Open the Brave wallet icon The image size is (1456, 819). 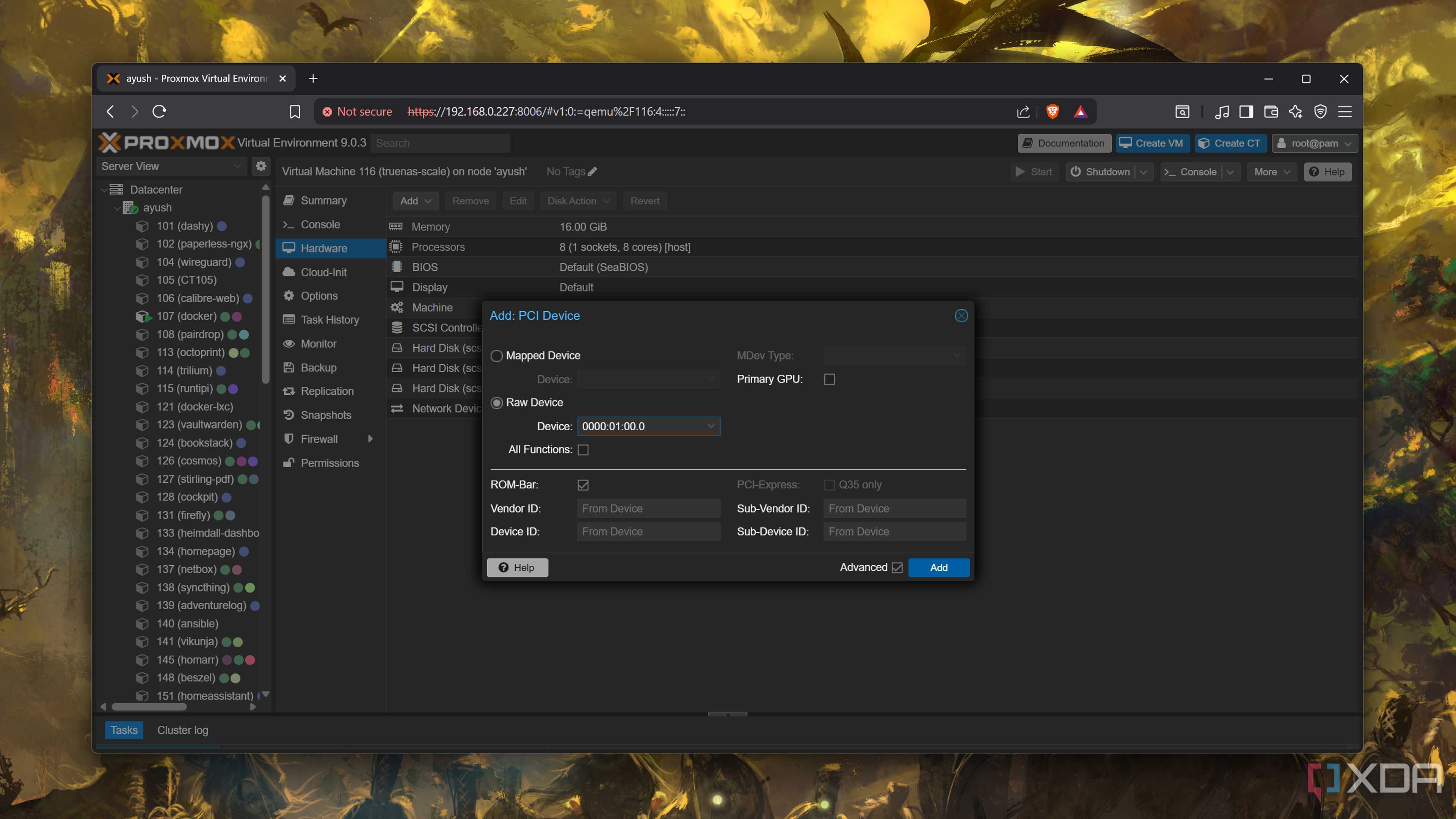[x=1271, y=111]
